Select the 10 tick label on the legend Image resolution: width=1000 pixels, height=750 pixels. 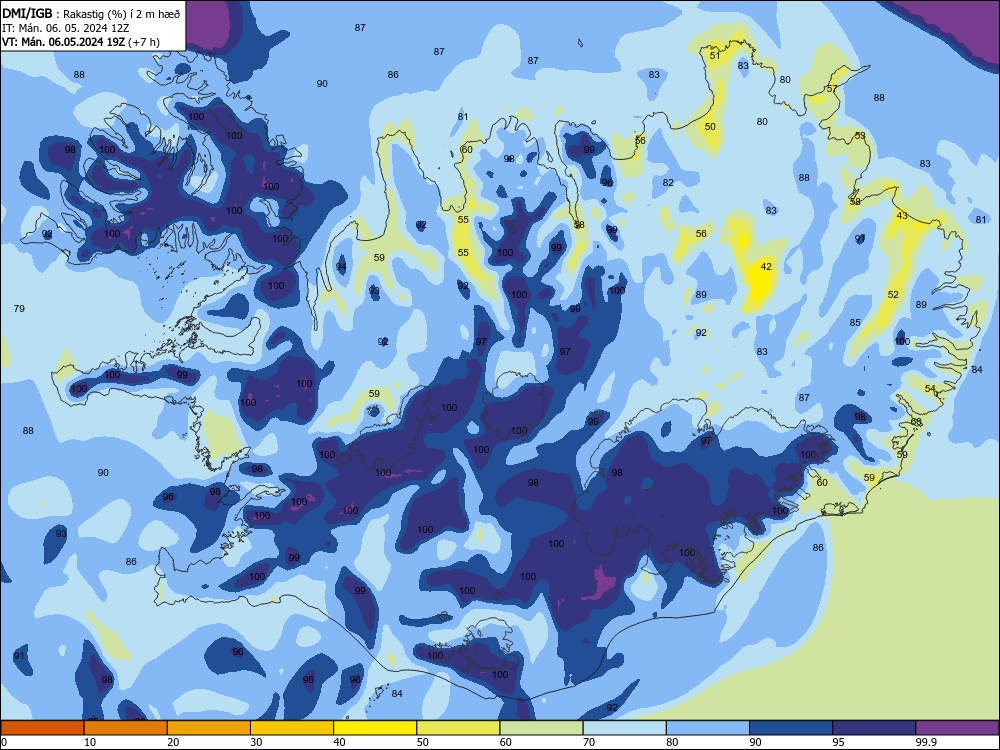pos(90,742)
